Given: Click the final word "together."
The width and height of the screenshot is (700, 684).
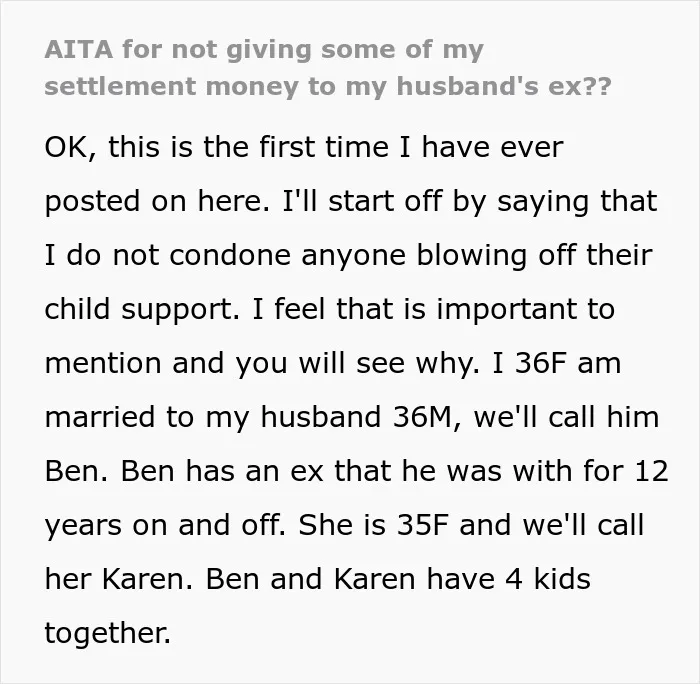Looking at the screenshot, I should point(108,633).
